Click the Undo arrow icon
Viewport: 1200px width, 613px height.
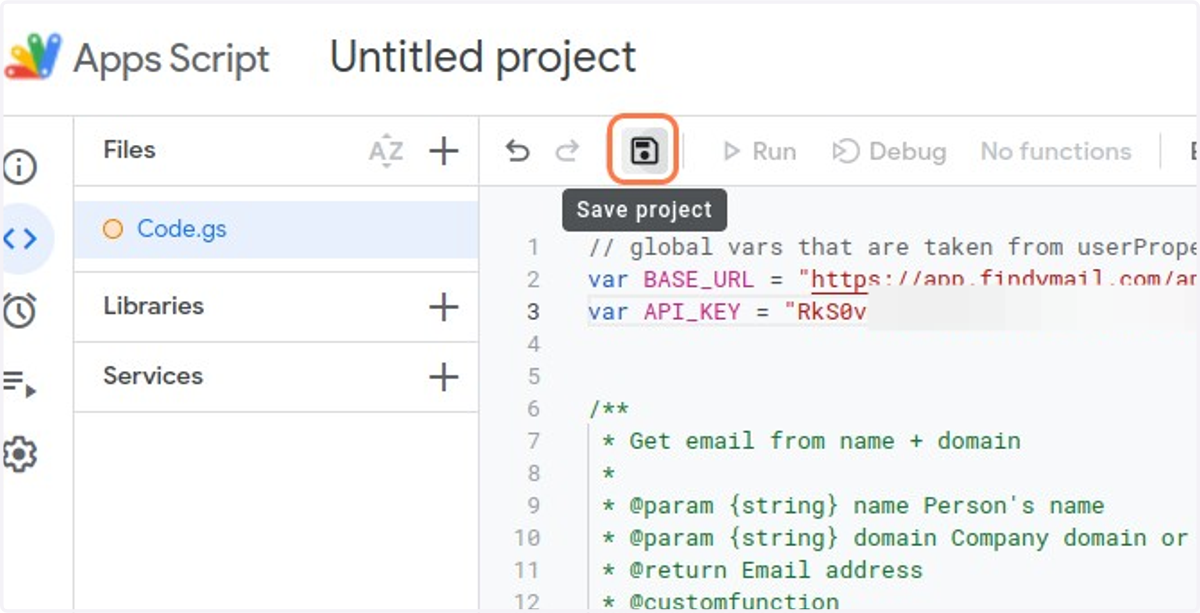tap(517, 151)
